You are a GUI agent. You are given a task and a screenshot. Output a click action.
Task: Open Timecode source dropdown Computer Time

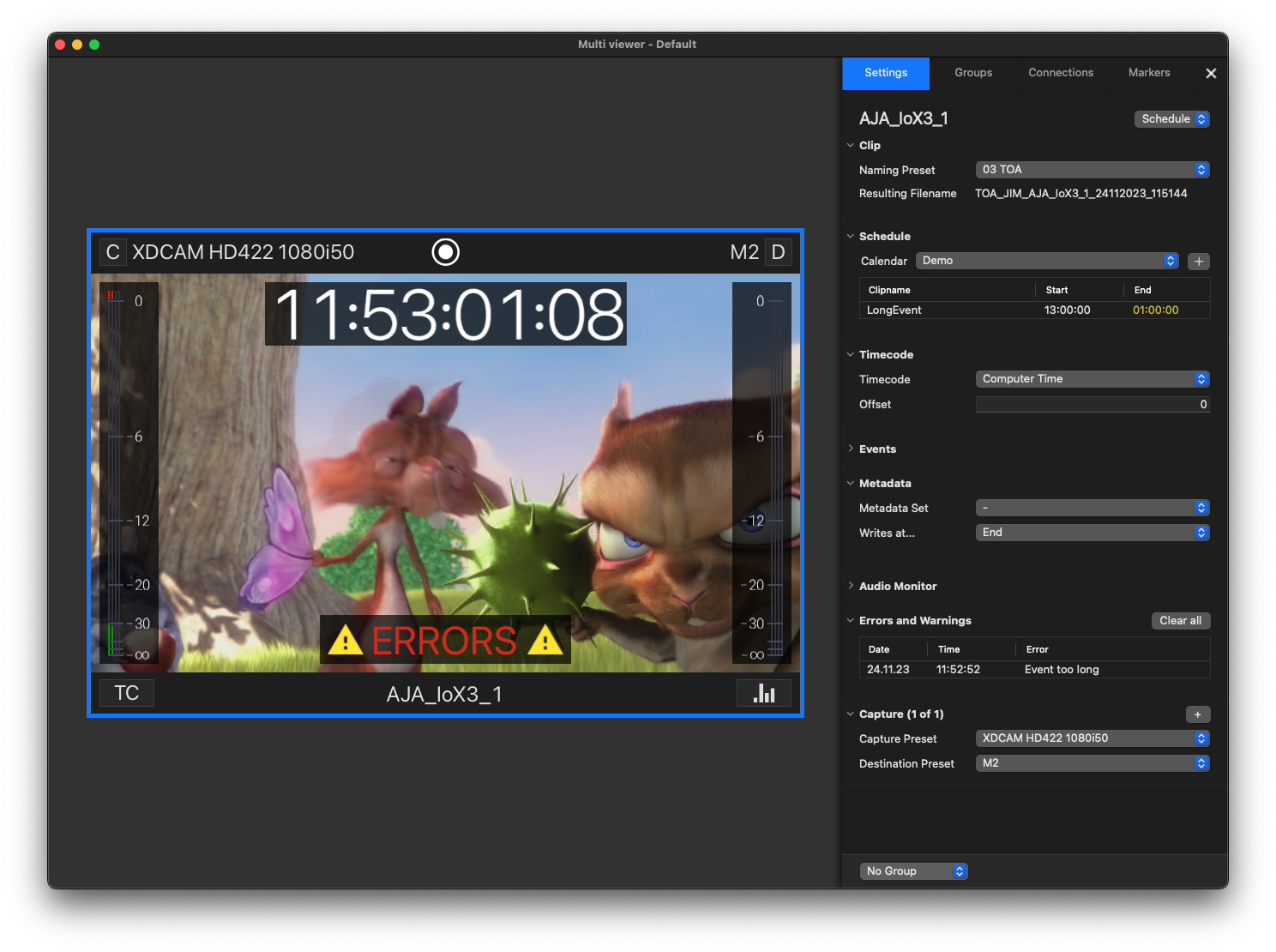click(x=1092, y=379)
